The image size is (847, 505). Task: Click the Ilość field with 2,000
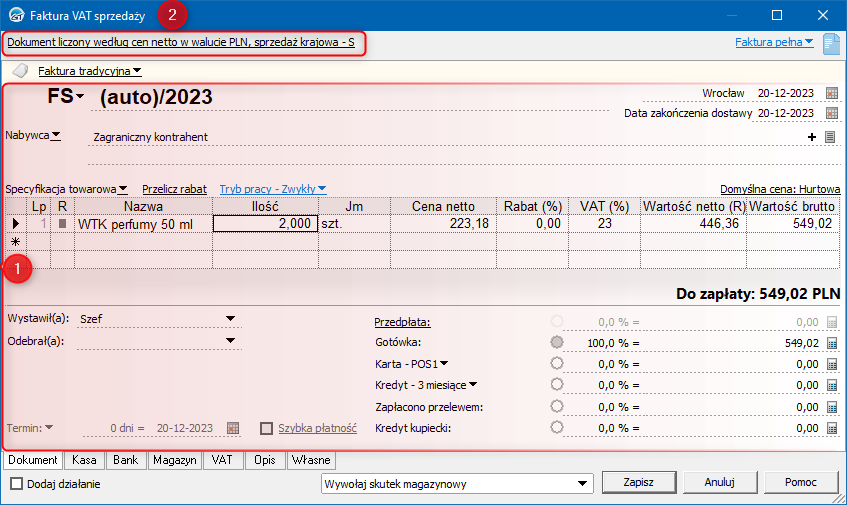(265, 225)
